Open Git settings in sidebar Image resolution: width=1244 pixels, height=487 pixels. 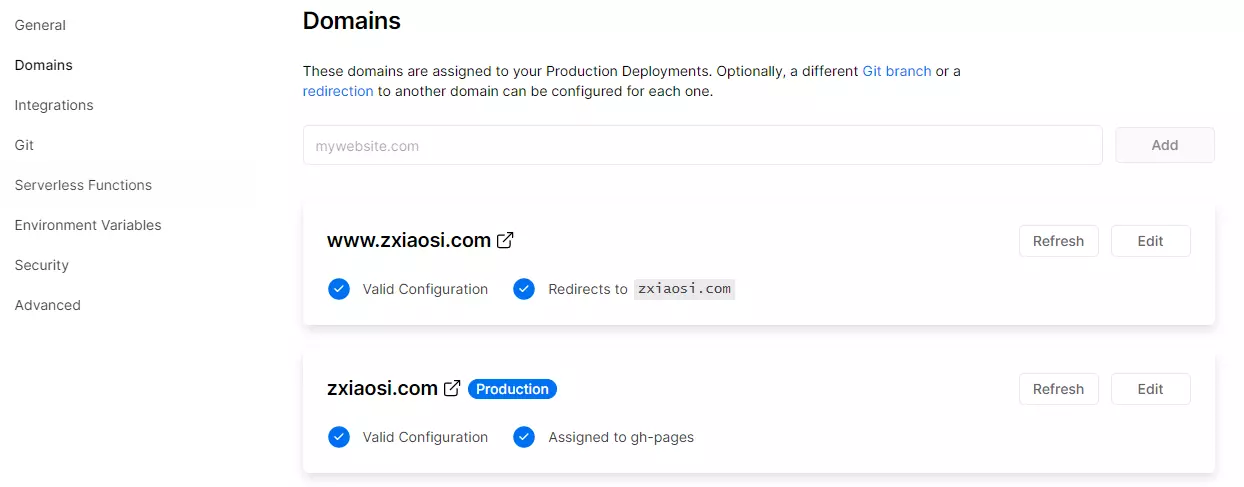(x=25, y=145)
